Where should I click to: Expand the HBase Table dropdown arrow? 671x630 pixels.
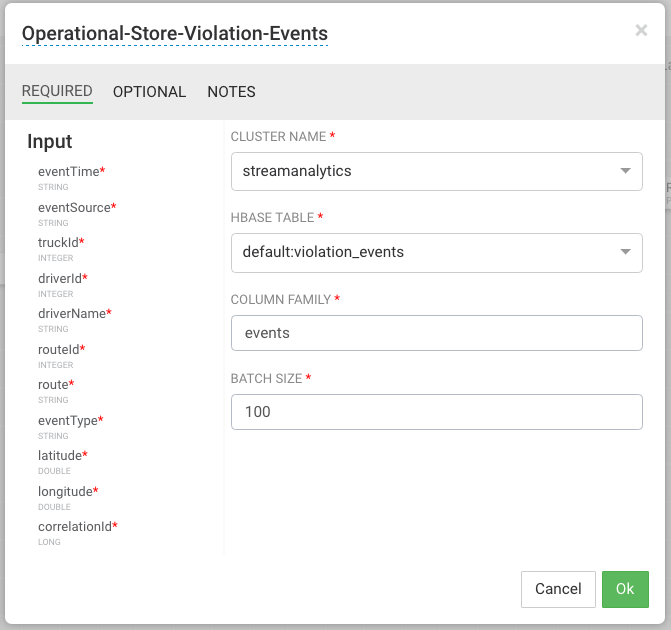(625, 252)
